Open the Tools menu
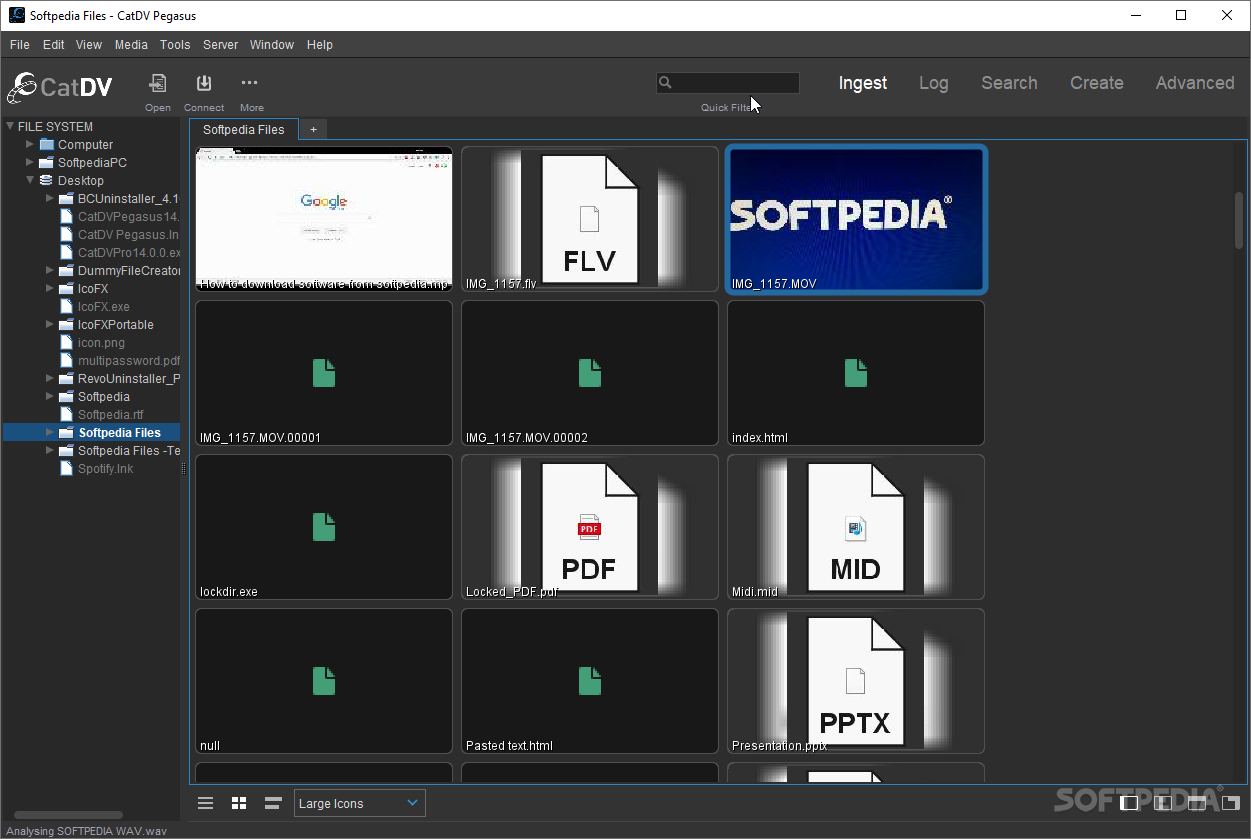 coord(175,45)
